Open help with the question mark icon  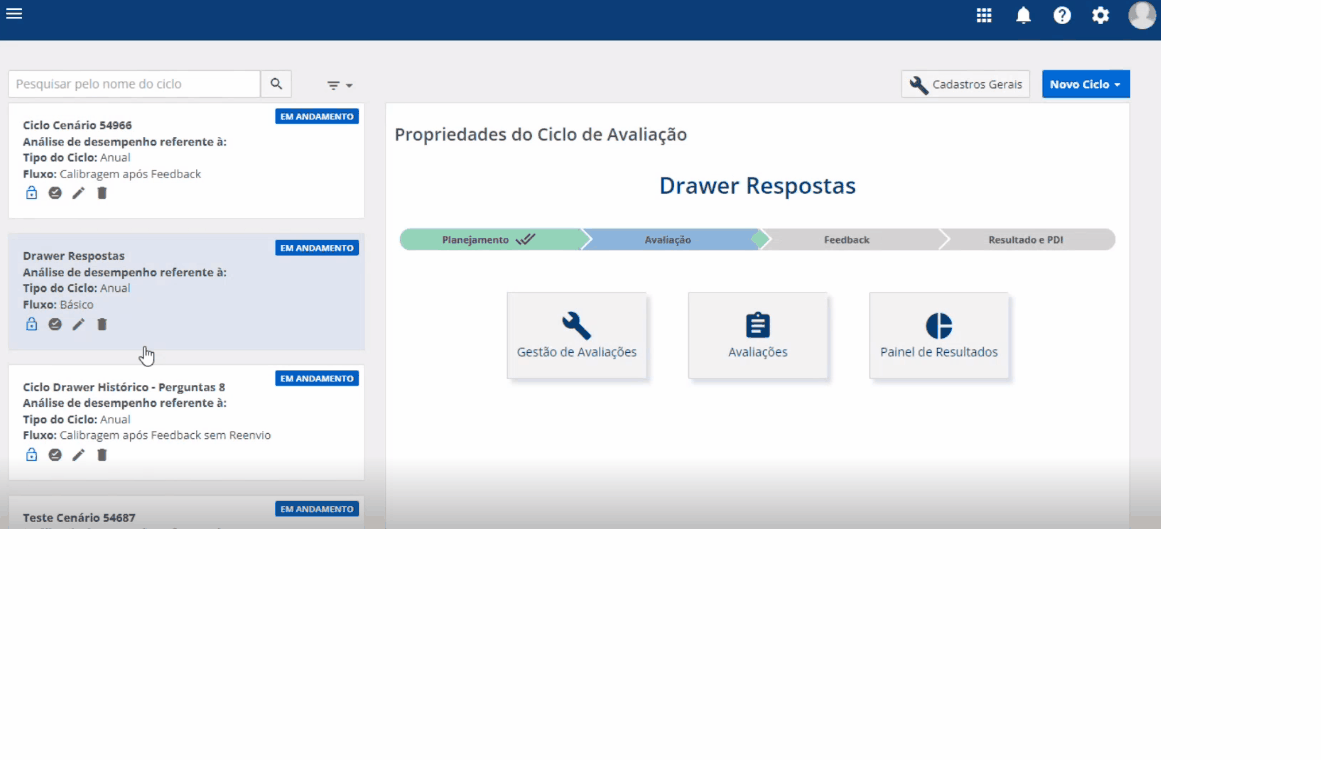click(1062, 15)
